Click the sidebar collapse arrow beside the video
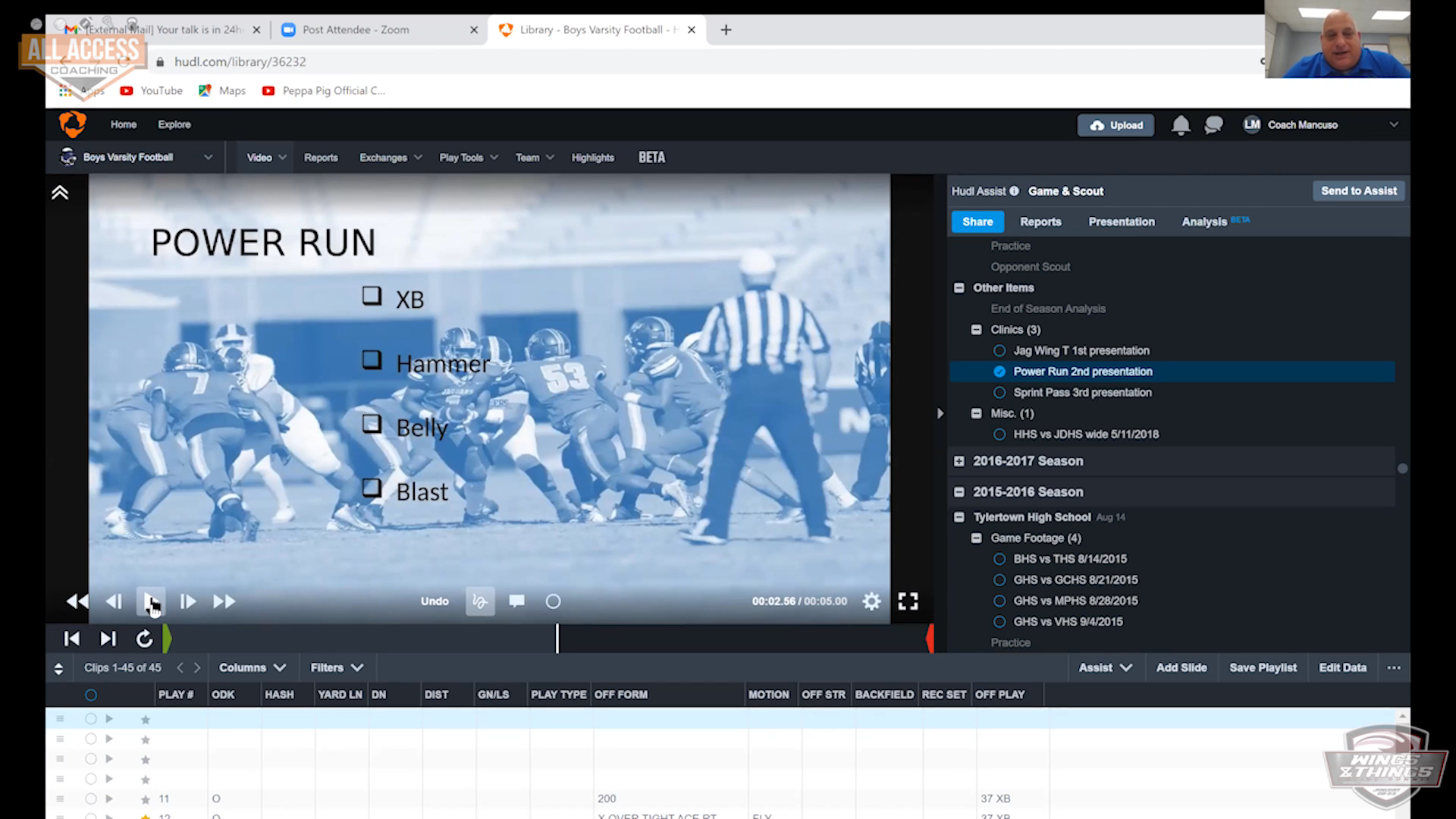 pos(940,413)
